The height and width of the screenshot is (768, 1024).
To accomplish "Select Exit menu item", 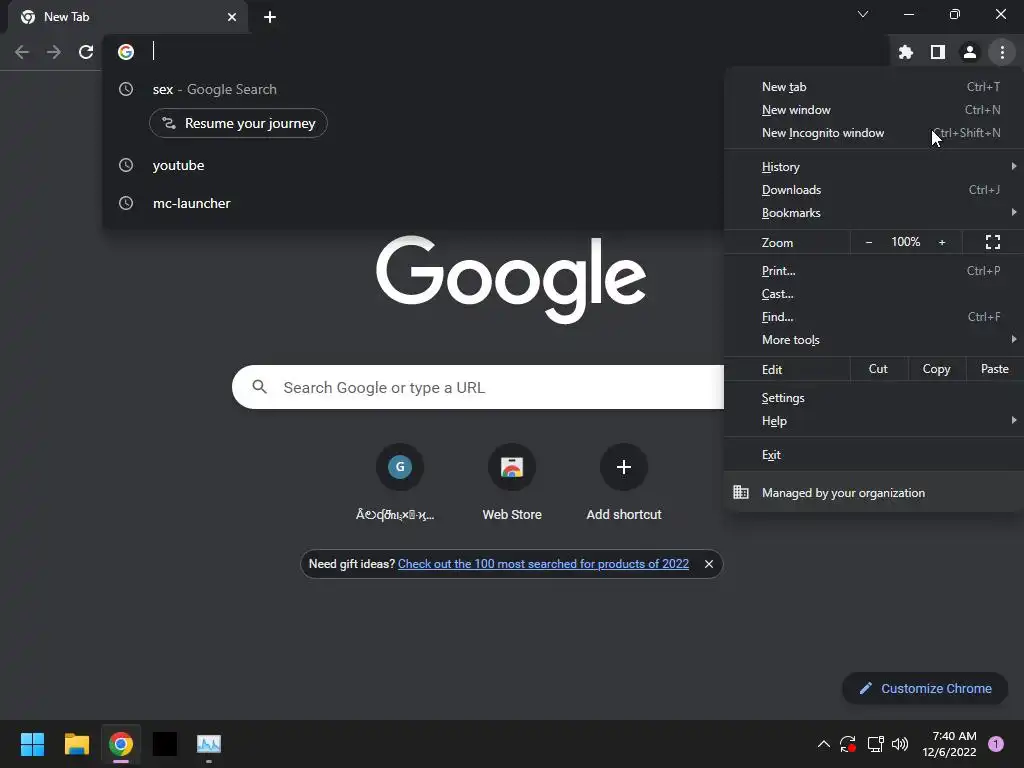I will [874, 455].
